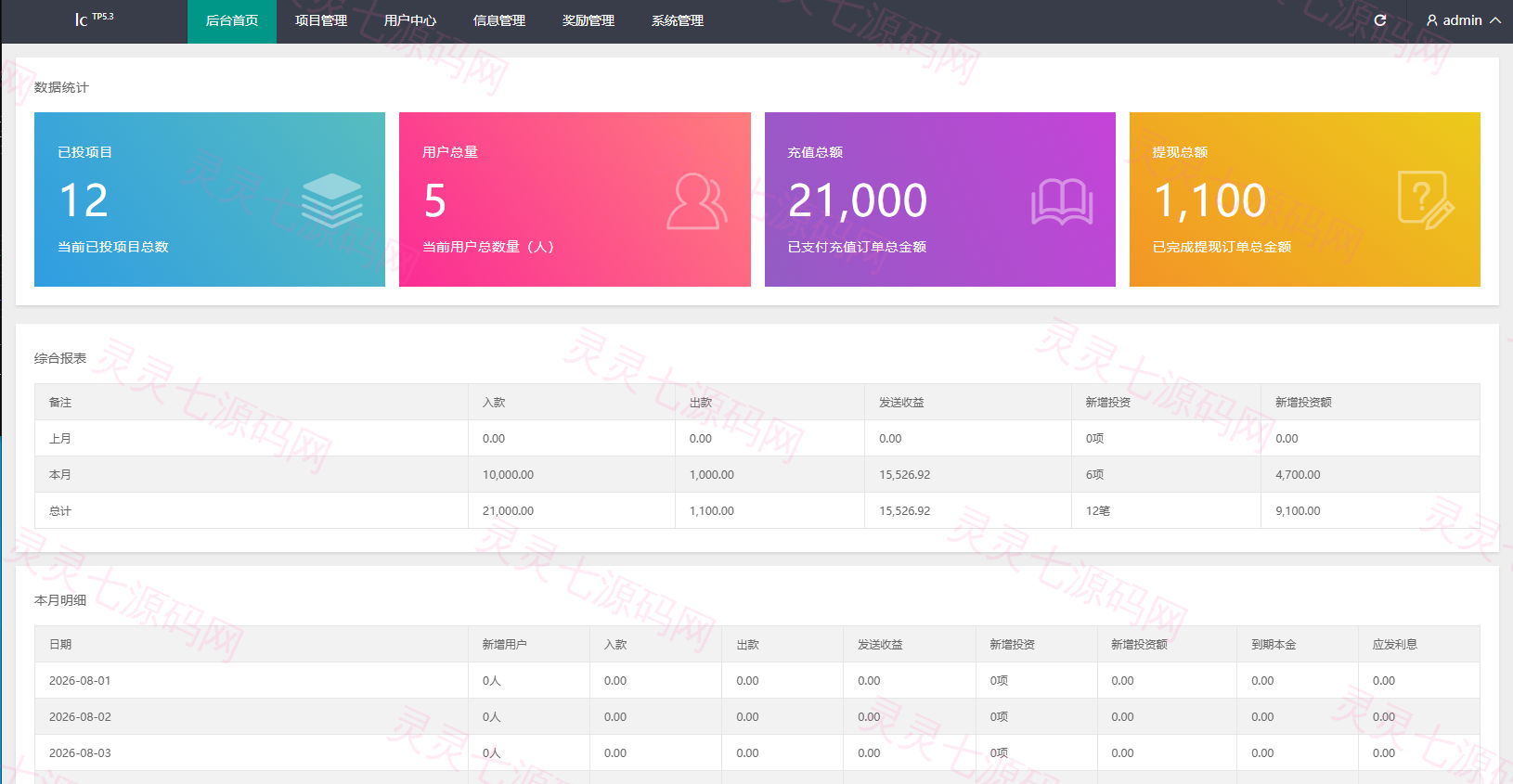The image size is (1513, 784).
Task: Click the layers icon on 已投项目 card
Action: point(332,200)
